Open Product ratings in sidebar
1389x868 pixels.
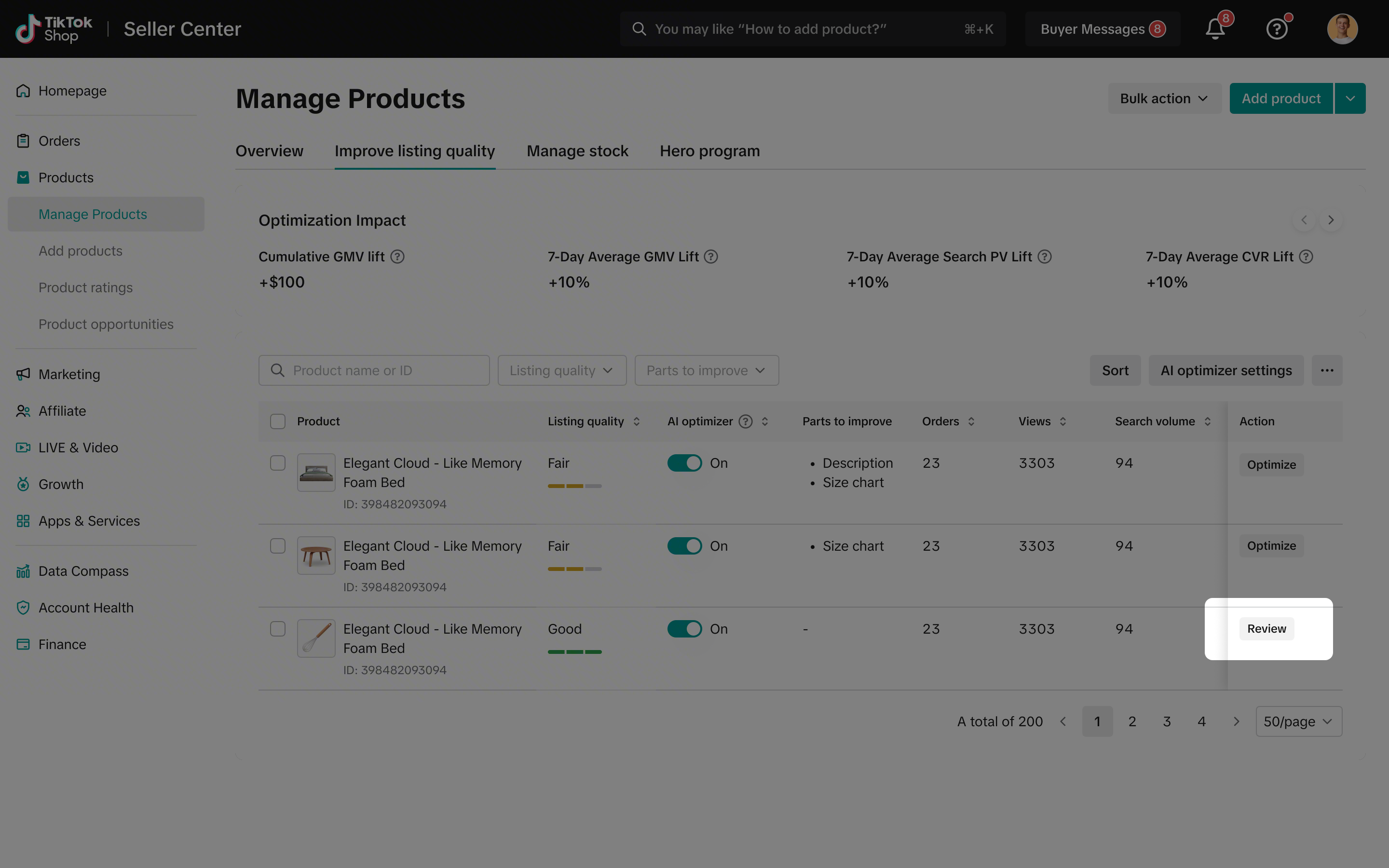point(85,287)
